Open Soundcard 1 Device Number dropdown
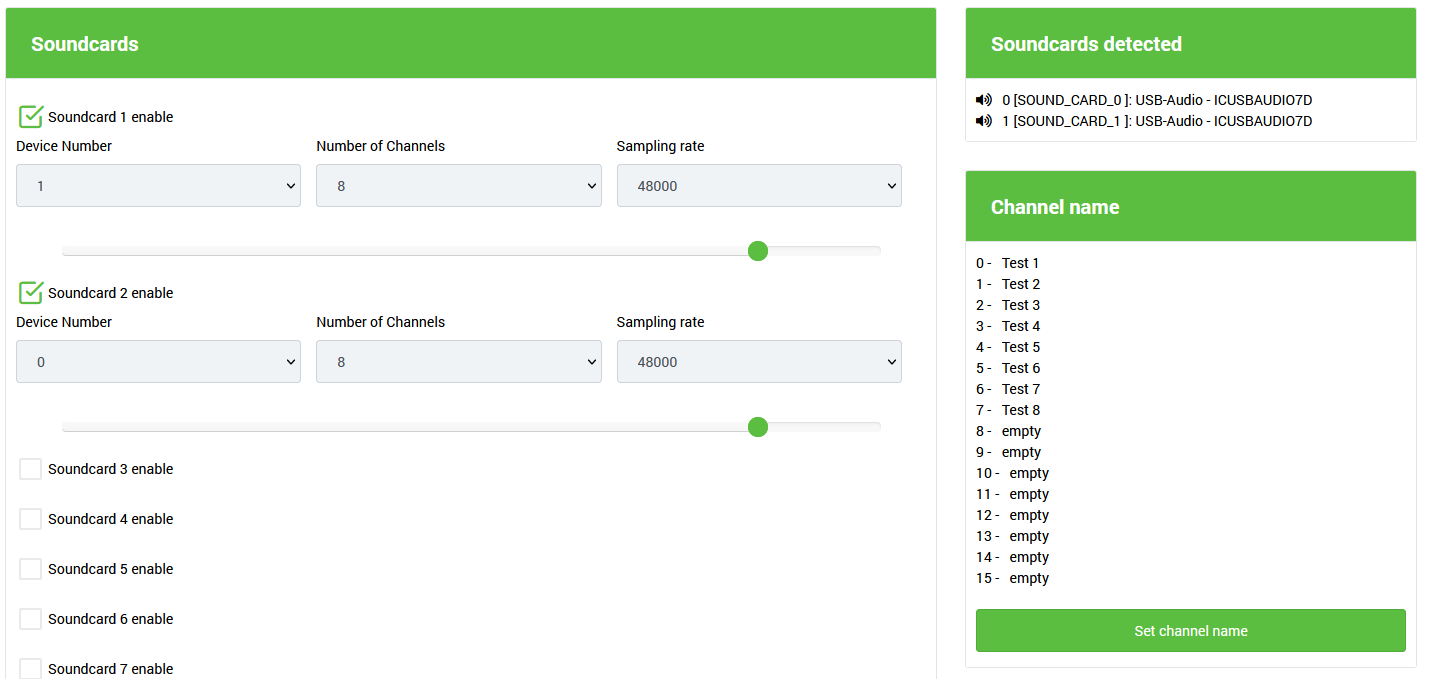Viewport: 1433px width, 679px height. pyautogui.click(x=158, y=186)
